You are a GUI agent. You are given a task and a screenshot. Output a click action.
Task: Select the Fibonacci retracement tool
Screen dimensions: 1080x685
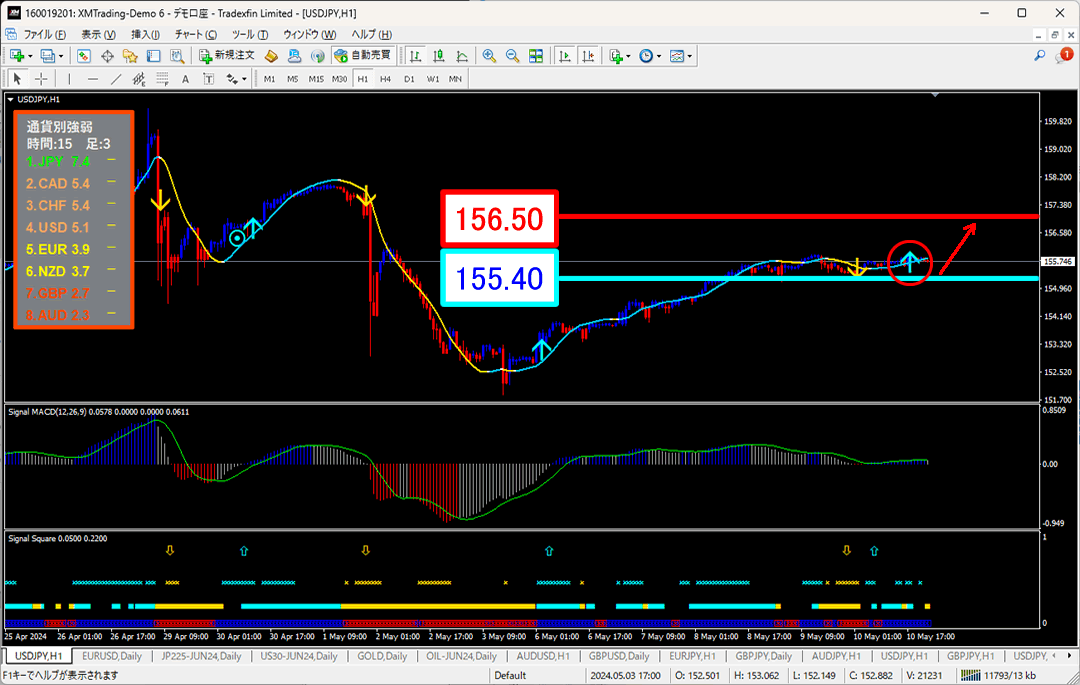[x=163, y=79]
